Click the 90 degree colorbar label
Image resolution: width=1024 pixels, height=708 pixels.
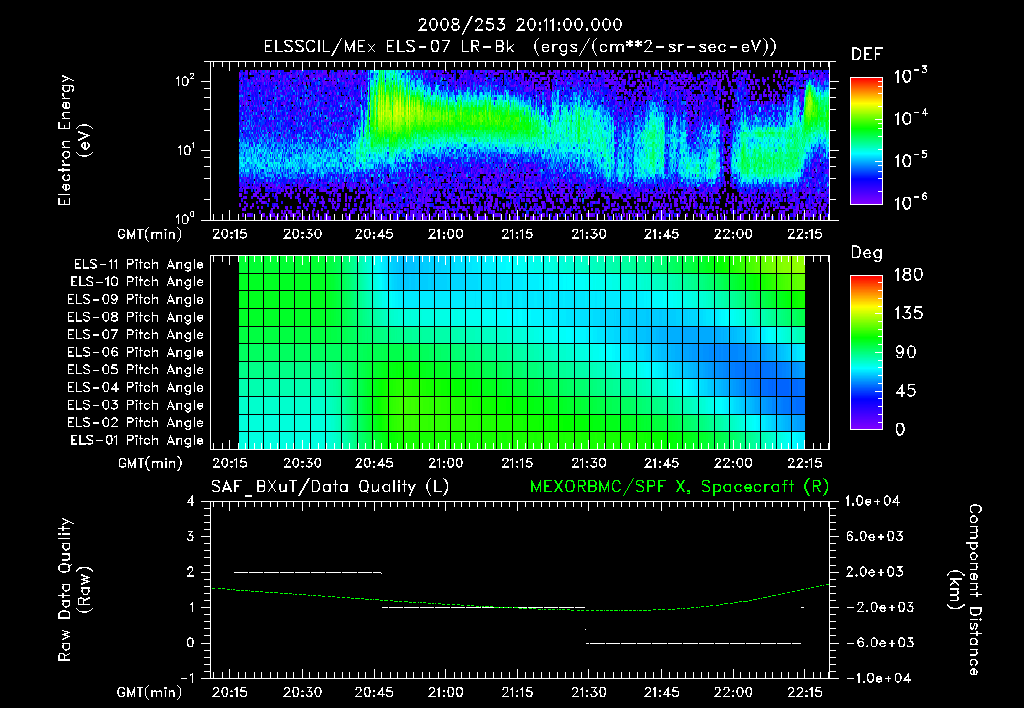(x=906, y=353)
